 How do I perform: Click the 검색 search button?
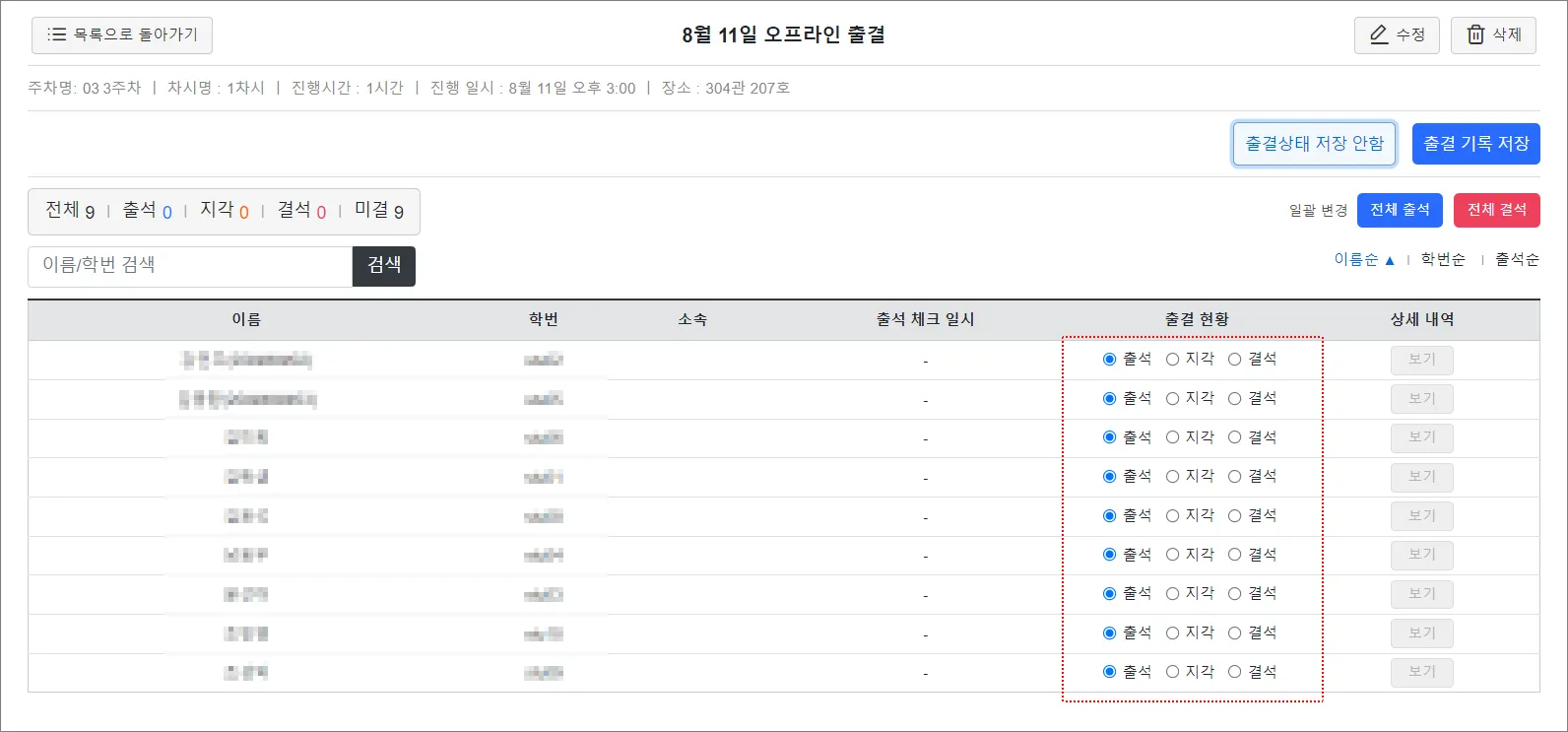tap(384, 266)
